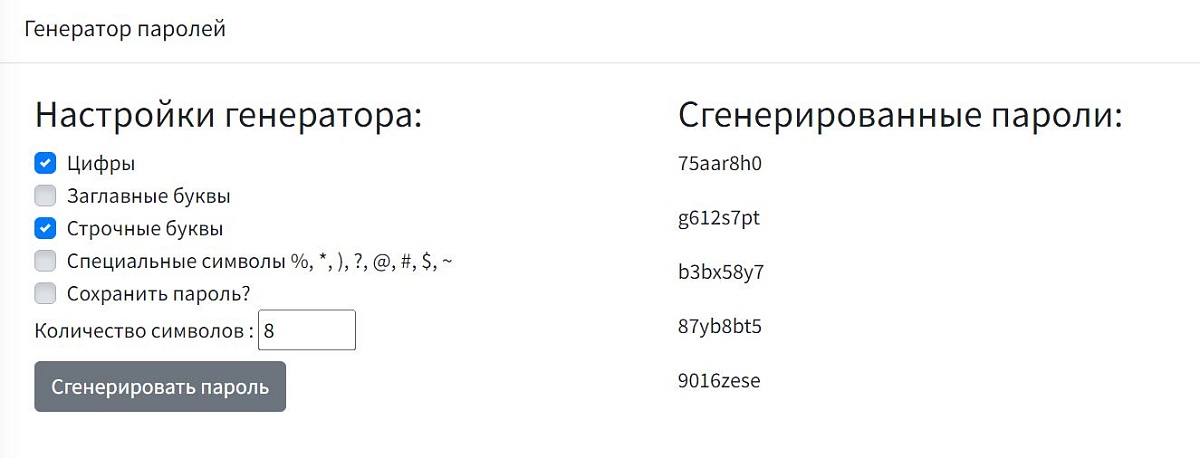Click the Специальные символы label text
The width and height of the screenshot is (1200, 458).
pyautogui.click(x=261, y=261)
